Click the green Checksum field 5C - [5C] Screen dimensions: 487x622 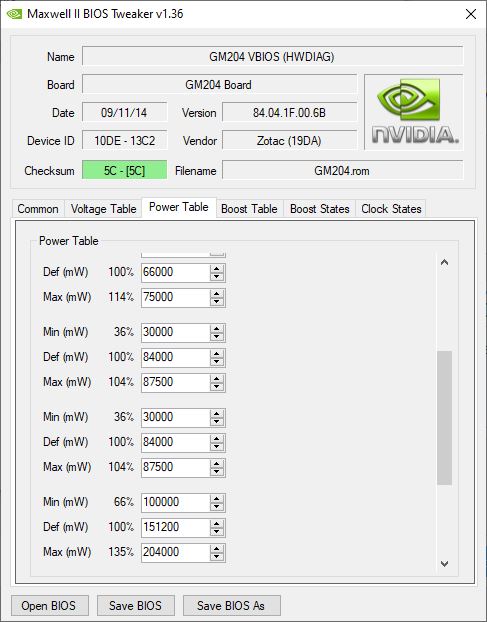pos(125,171)
